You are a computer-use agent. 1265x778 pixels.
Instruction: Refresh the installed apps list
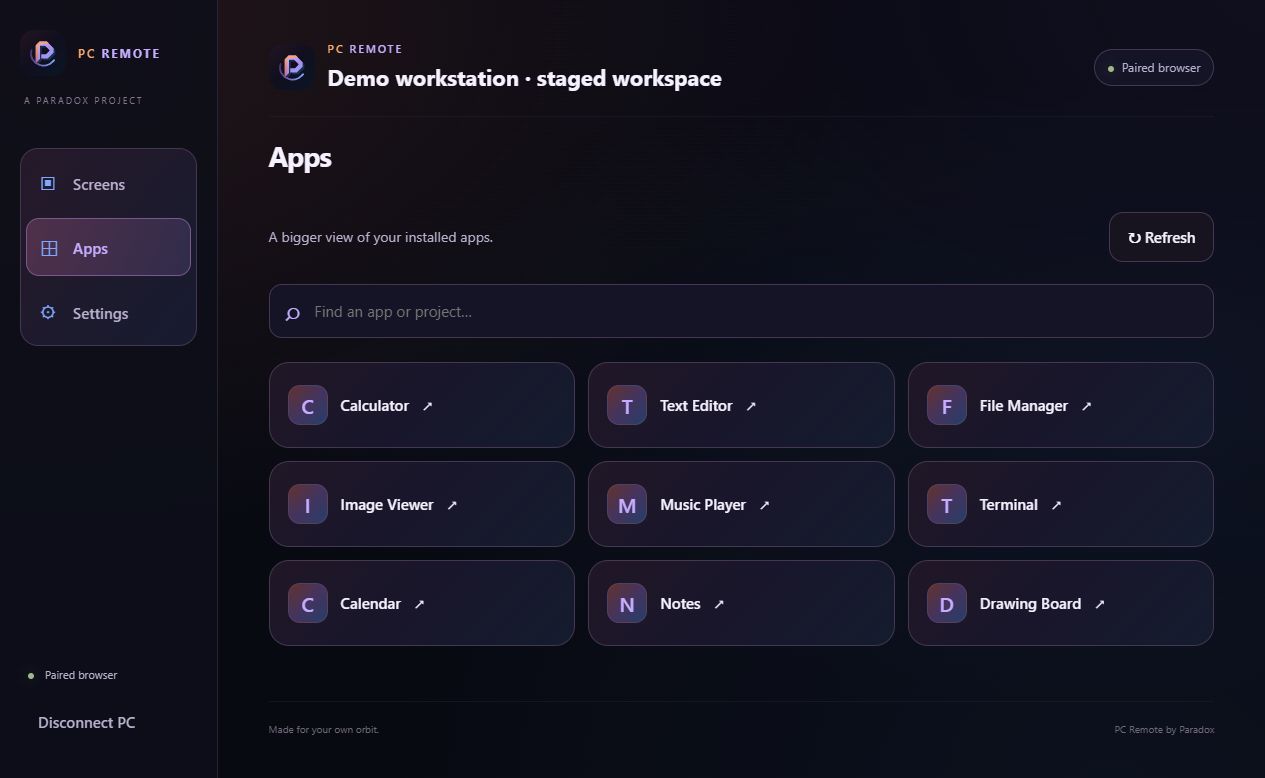(1161, 237)
